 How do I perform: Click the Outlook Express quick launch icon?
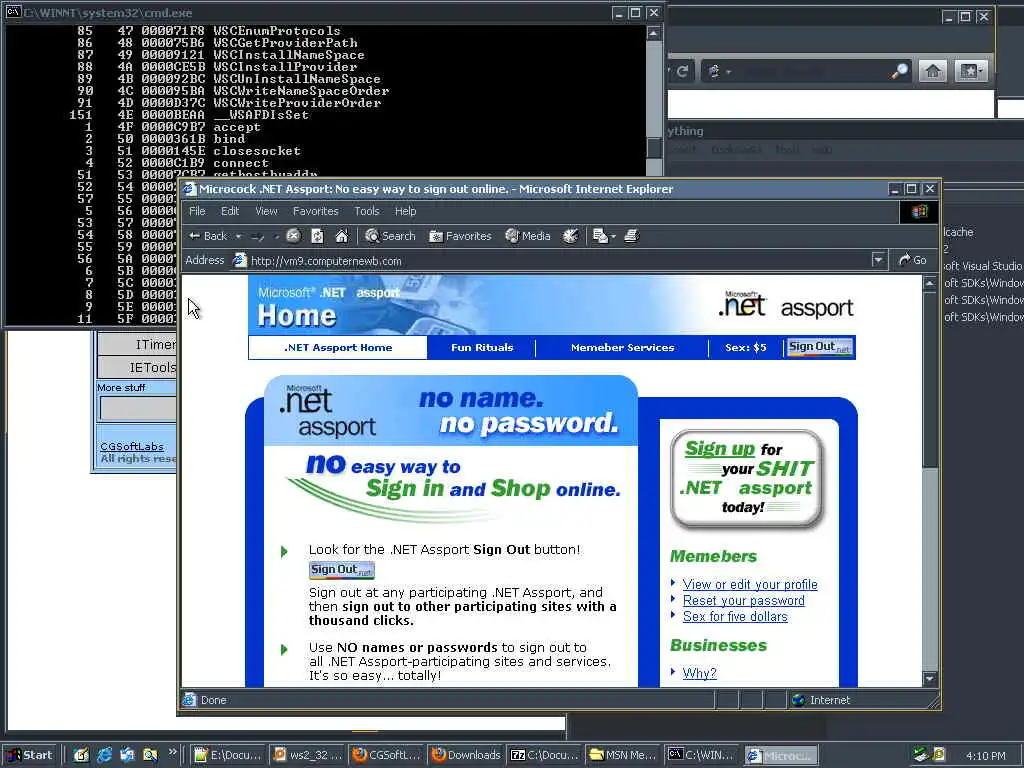[x=127, y=755]
